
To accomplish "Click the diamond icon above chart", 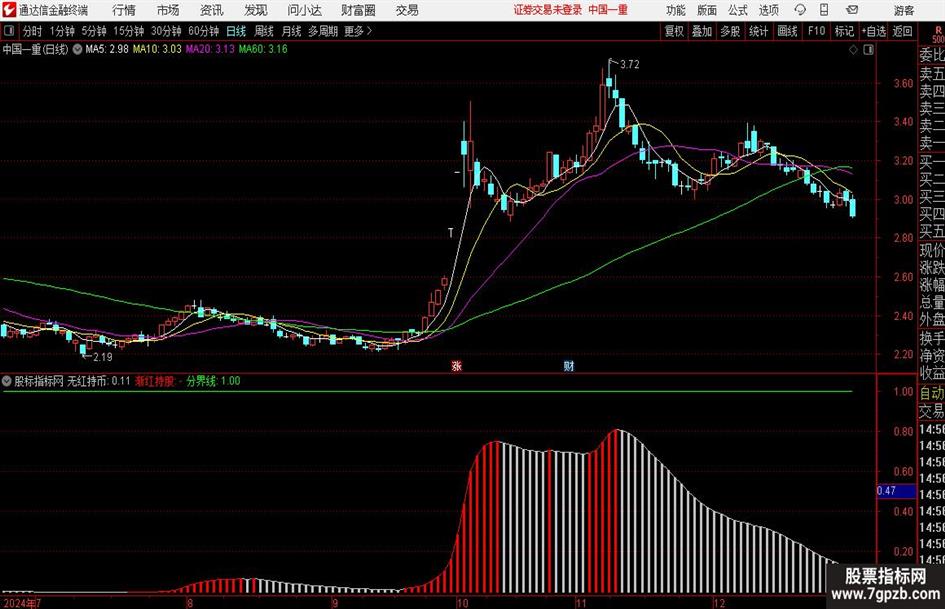I will coord(853,50).
